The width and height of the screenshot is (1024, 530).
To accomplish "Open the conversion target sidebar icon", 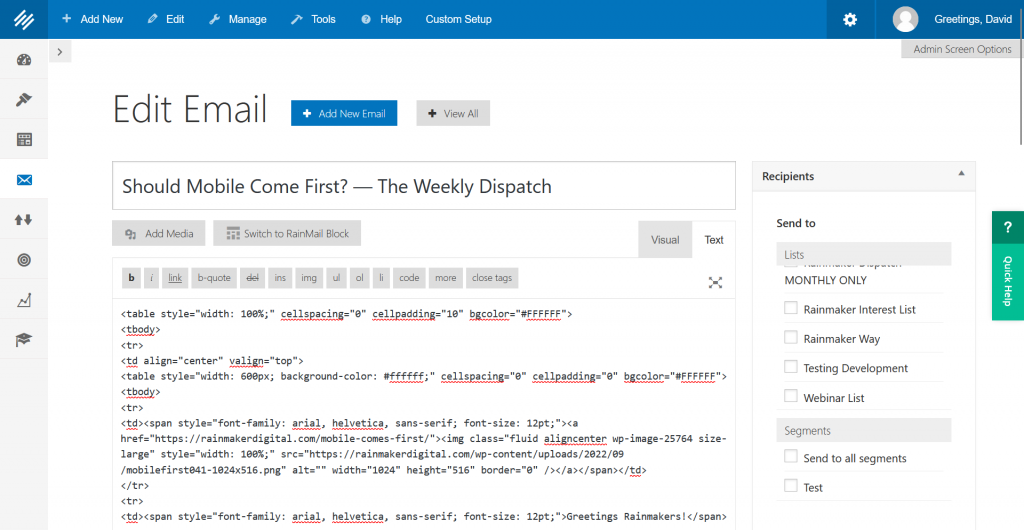I will click(x=24, y=260).
